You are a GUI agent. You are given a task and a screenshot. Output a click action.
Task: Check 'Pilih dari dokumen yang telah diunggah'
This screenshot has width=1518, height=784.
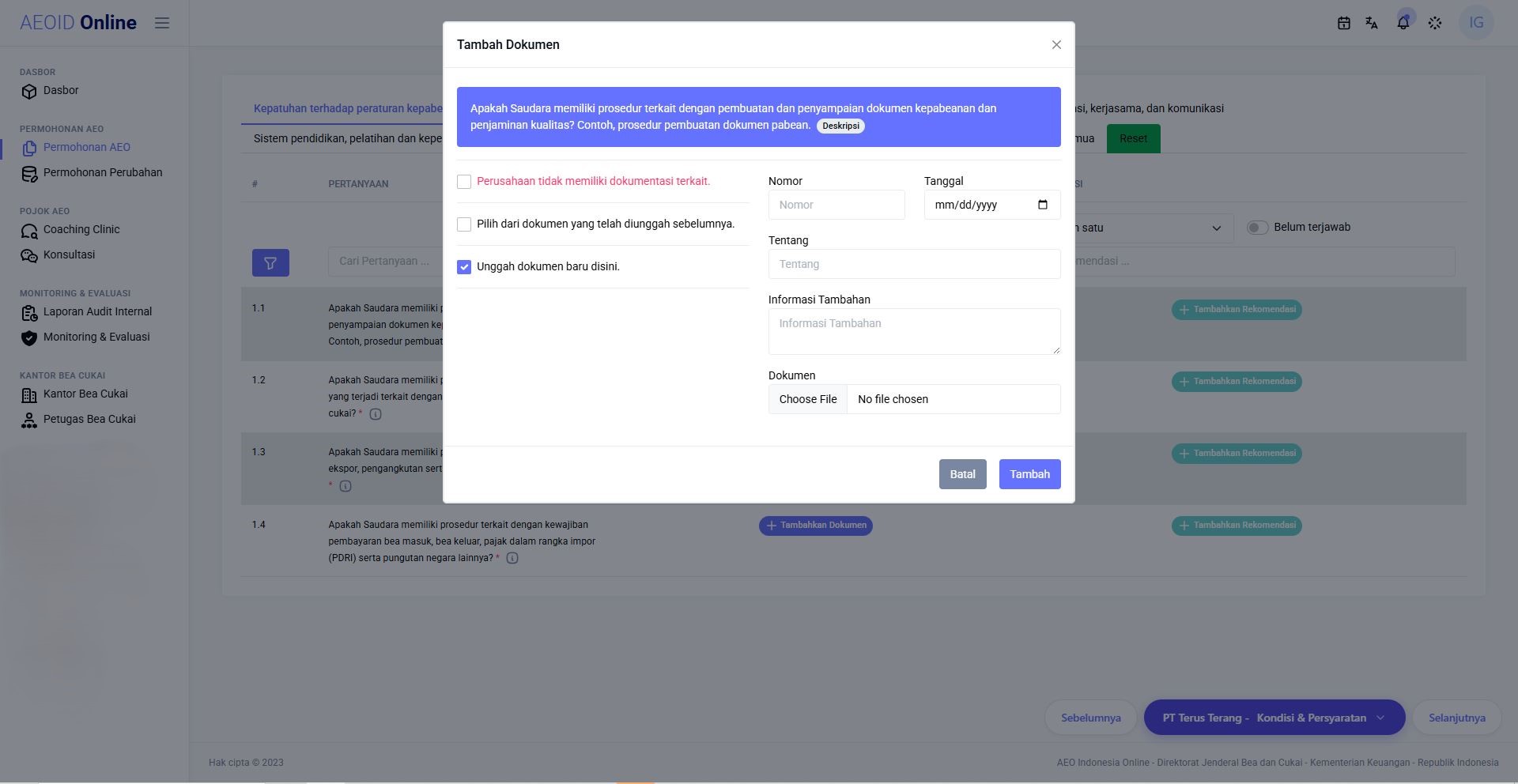(464, 224)
